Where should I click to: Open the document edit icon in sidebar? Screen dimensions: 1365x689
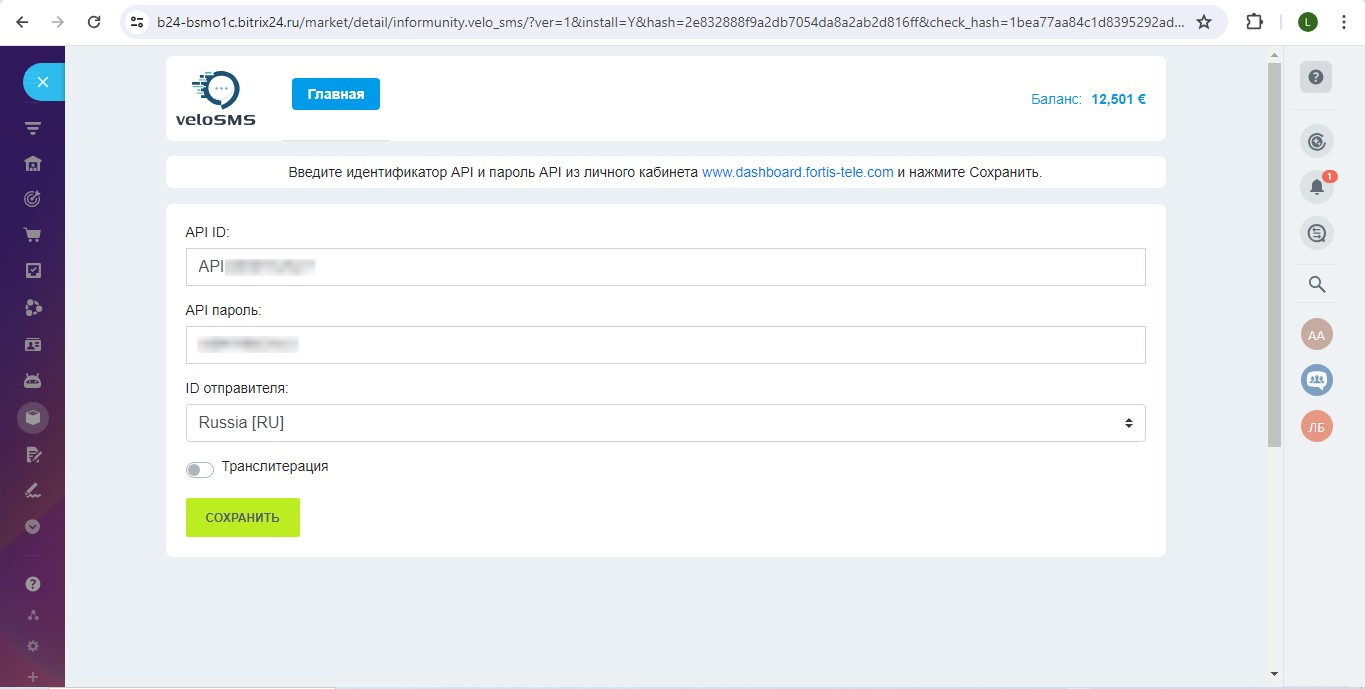click(33, 455)
